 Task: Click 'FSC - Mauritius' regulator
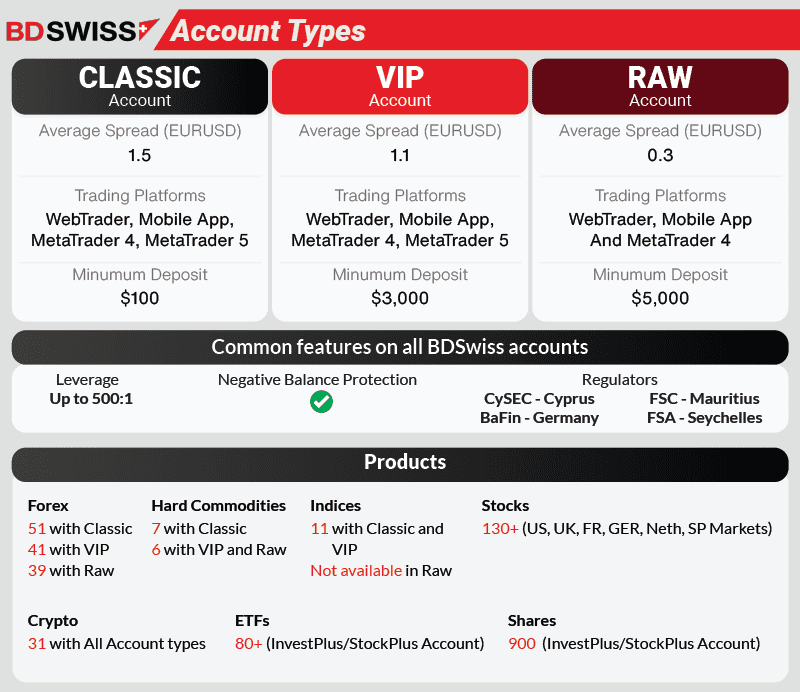point(704,399)
